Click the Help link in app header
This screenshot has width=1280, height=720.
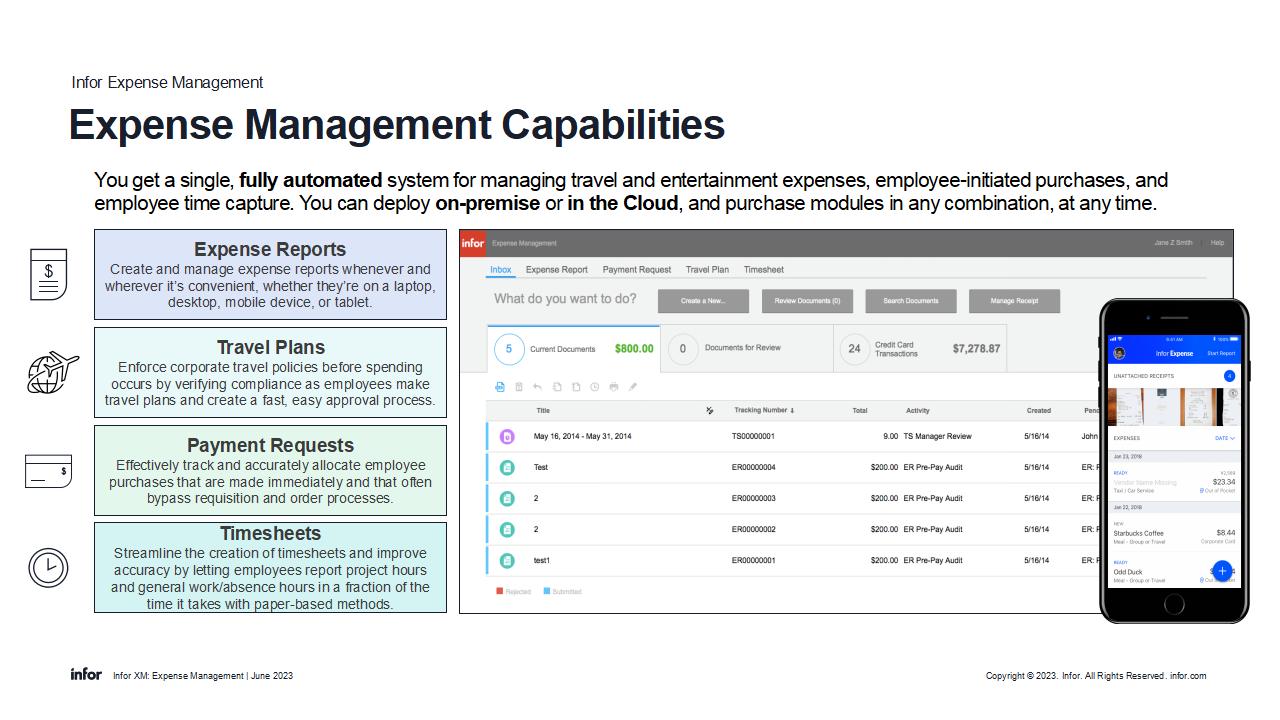click(1217, 243)
